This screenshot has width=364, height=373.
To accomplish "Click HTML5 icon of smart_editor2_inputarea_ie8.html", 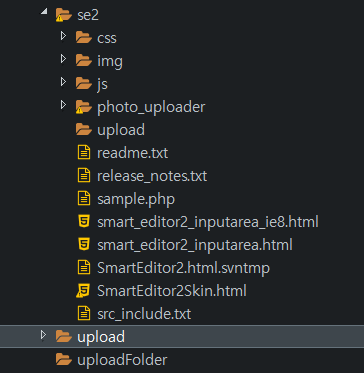I will tap(84, 222).
